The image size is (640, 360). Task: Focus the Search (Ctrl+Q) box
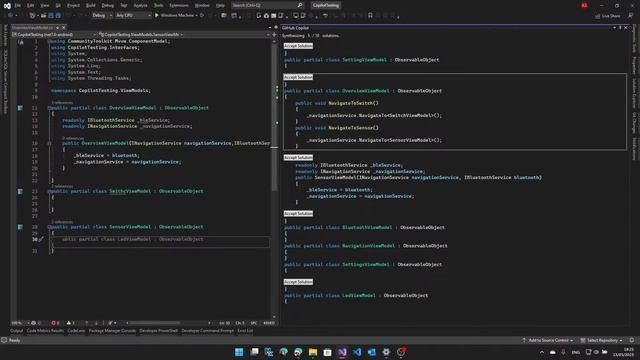coord(267,5)
